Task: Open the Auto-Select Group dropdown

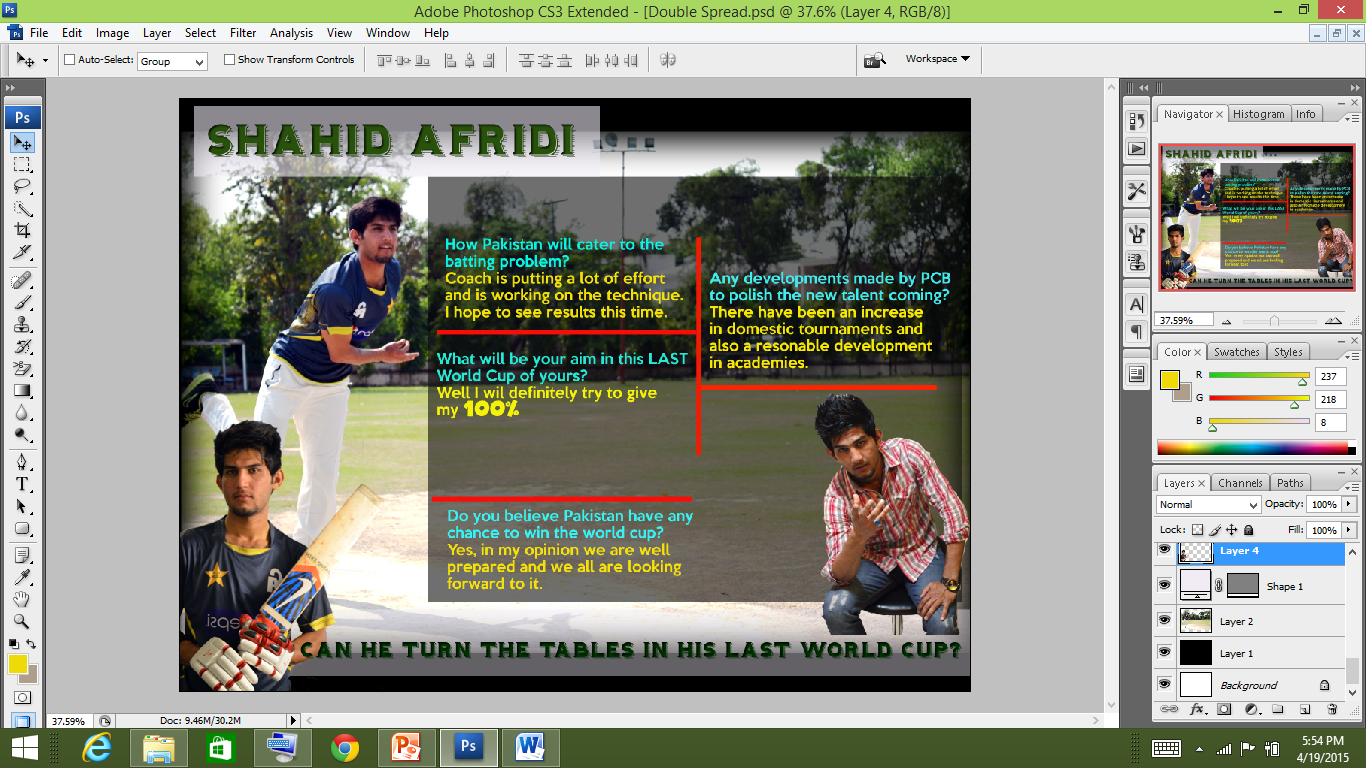Action: tap(172, 61)
